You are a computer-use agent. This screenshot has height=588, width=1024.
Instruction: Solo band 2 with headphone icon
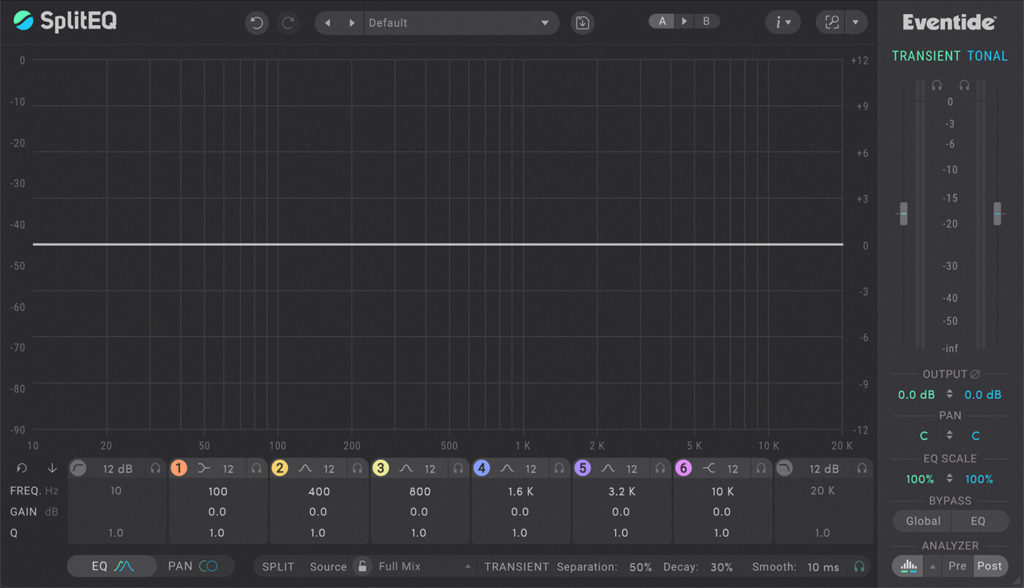pyautogui.click(x=357, y=468)
